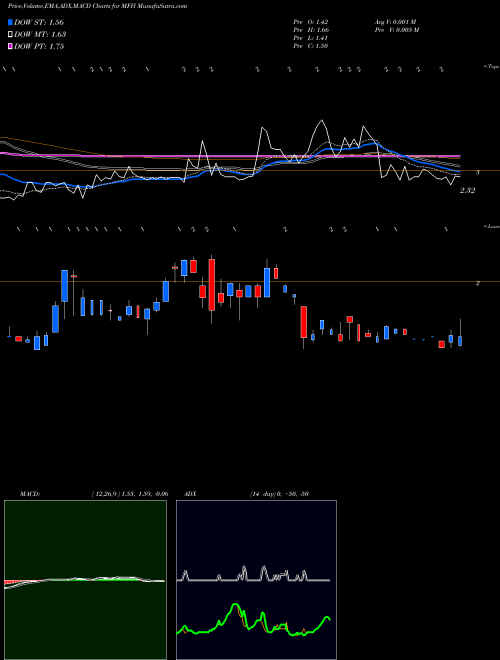Select the 'DOW PT: 1.75' legend label
This screenshot has width=500, height=660.
39,46
